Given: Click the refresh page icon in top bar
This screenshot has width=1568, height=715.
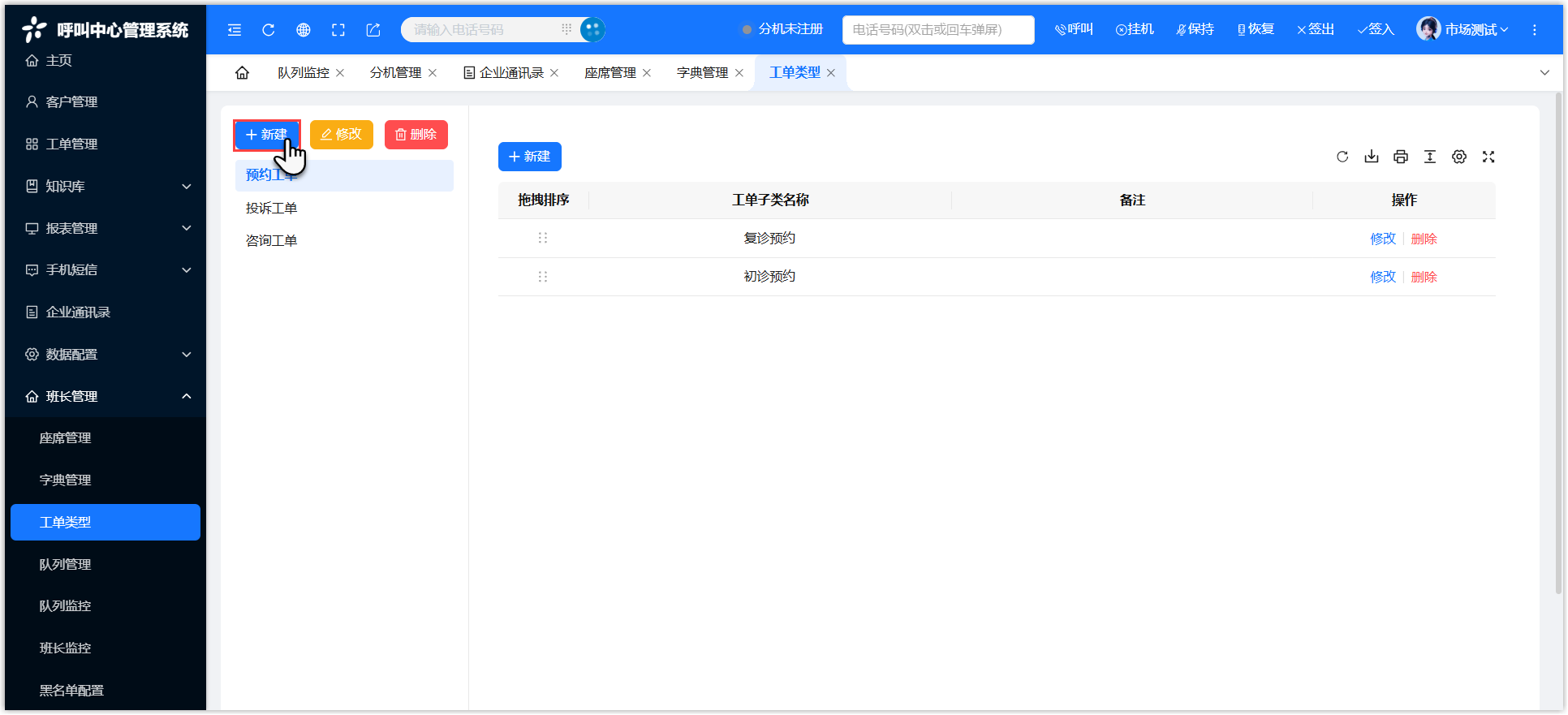Looking at the screenshot, I should (269, 30).
